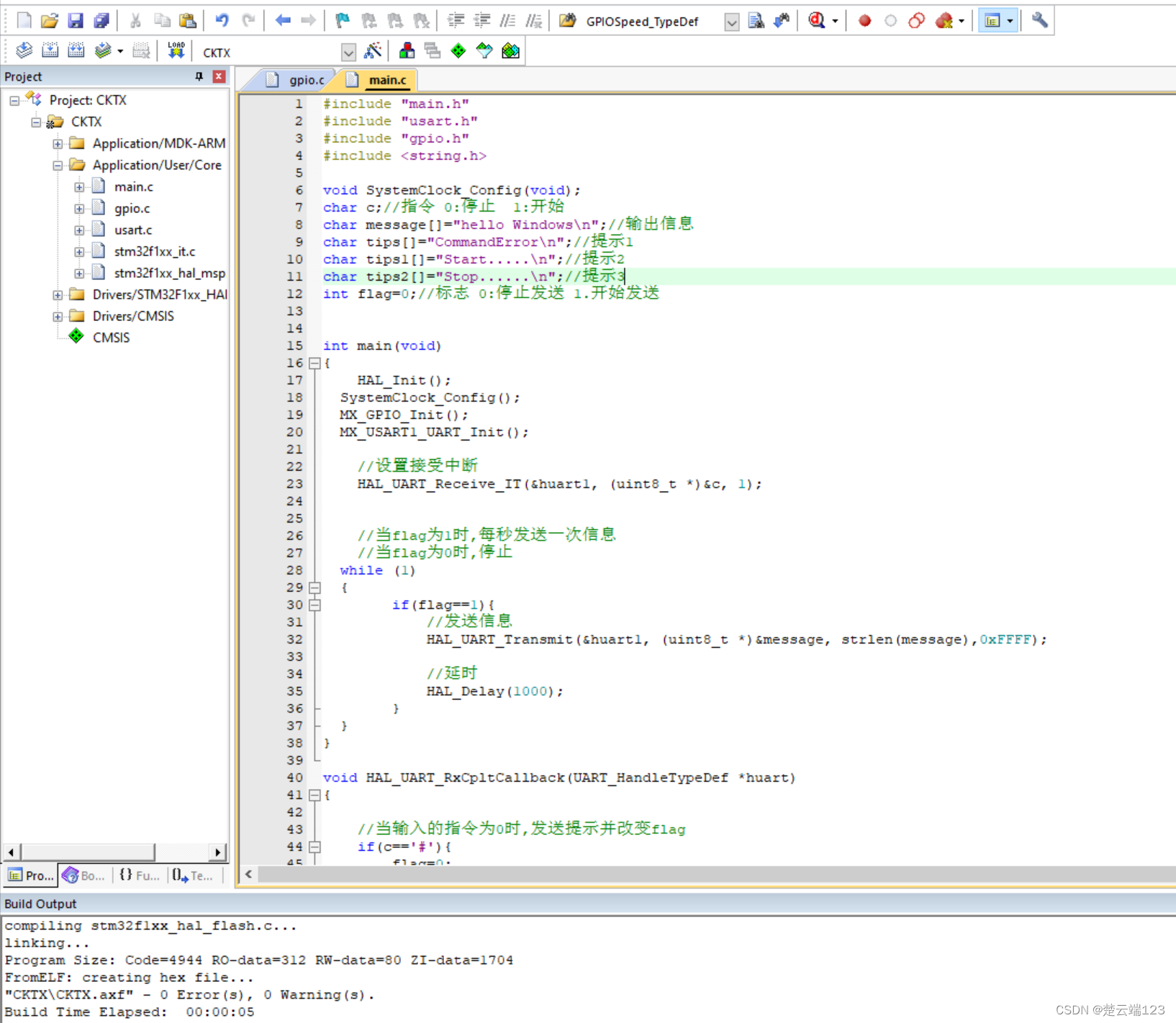Launch the Pack Installer
The image size is (1176, 1023).
click(510, 51)
